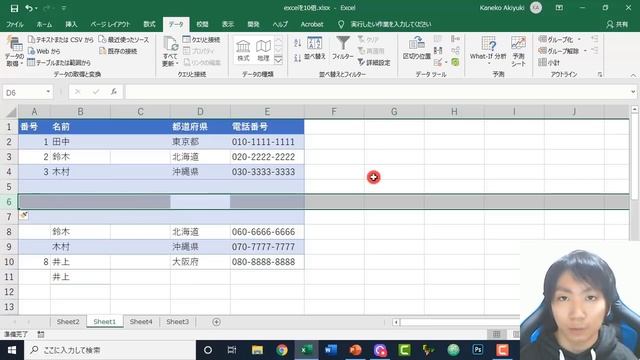Click テキストまたは CSV から

[60, 40]
